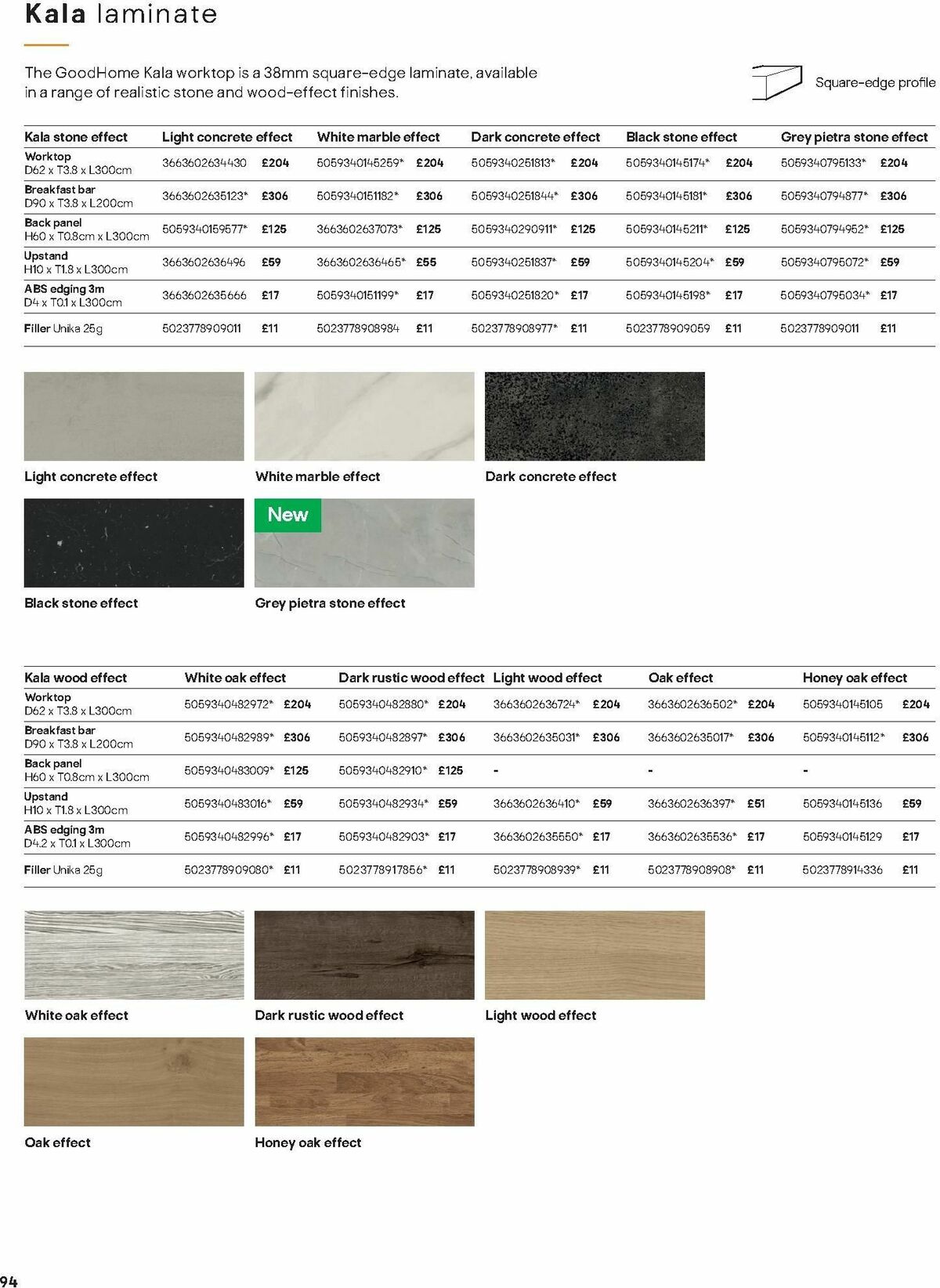Select the White marble effect swatch

coord(364,416)
